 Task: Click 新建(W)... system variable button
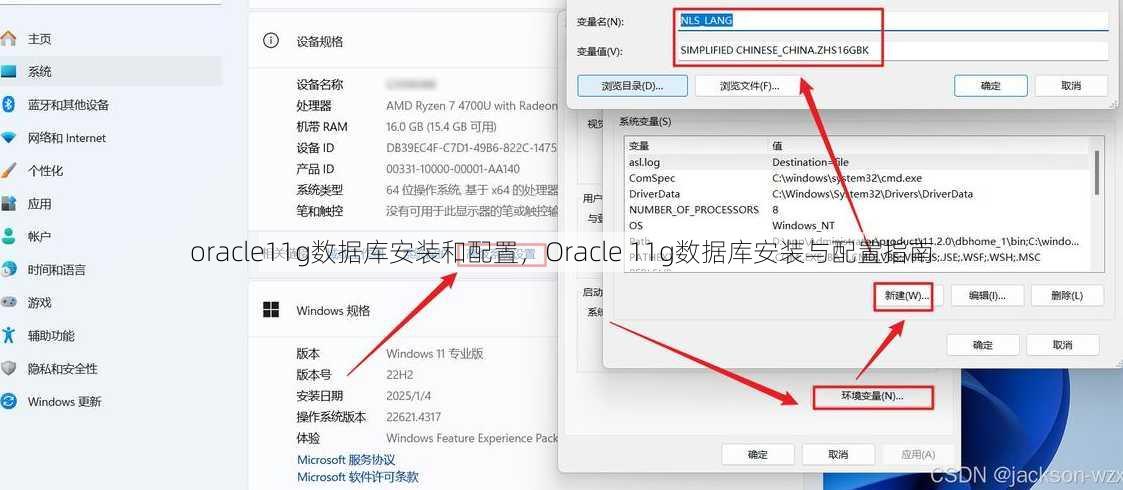click(907, 295)
